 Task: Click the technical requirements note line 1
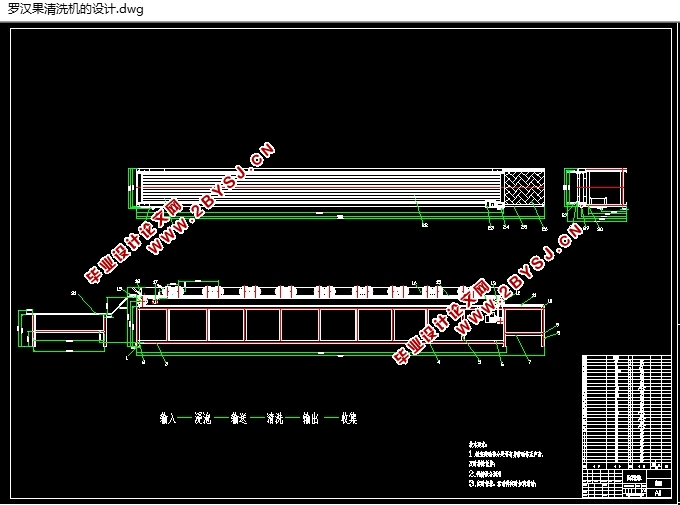(506, 454)
